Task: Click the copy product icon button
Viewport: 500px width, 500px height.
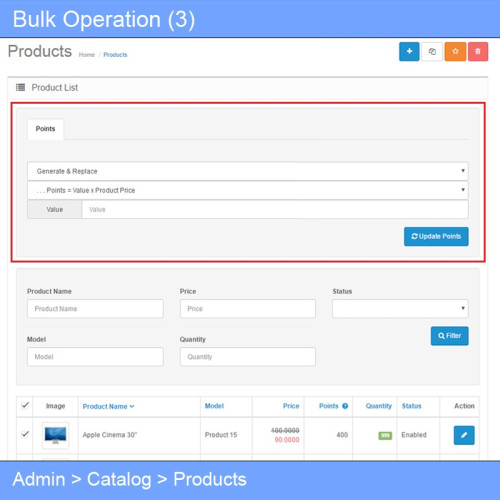Action: click(432, 52)
